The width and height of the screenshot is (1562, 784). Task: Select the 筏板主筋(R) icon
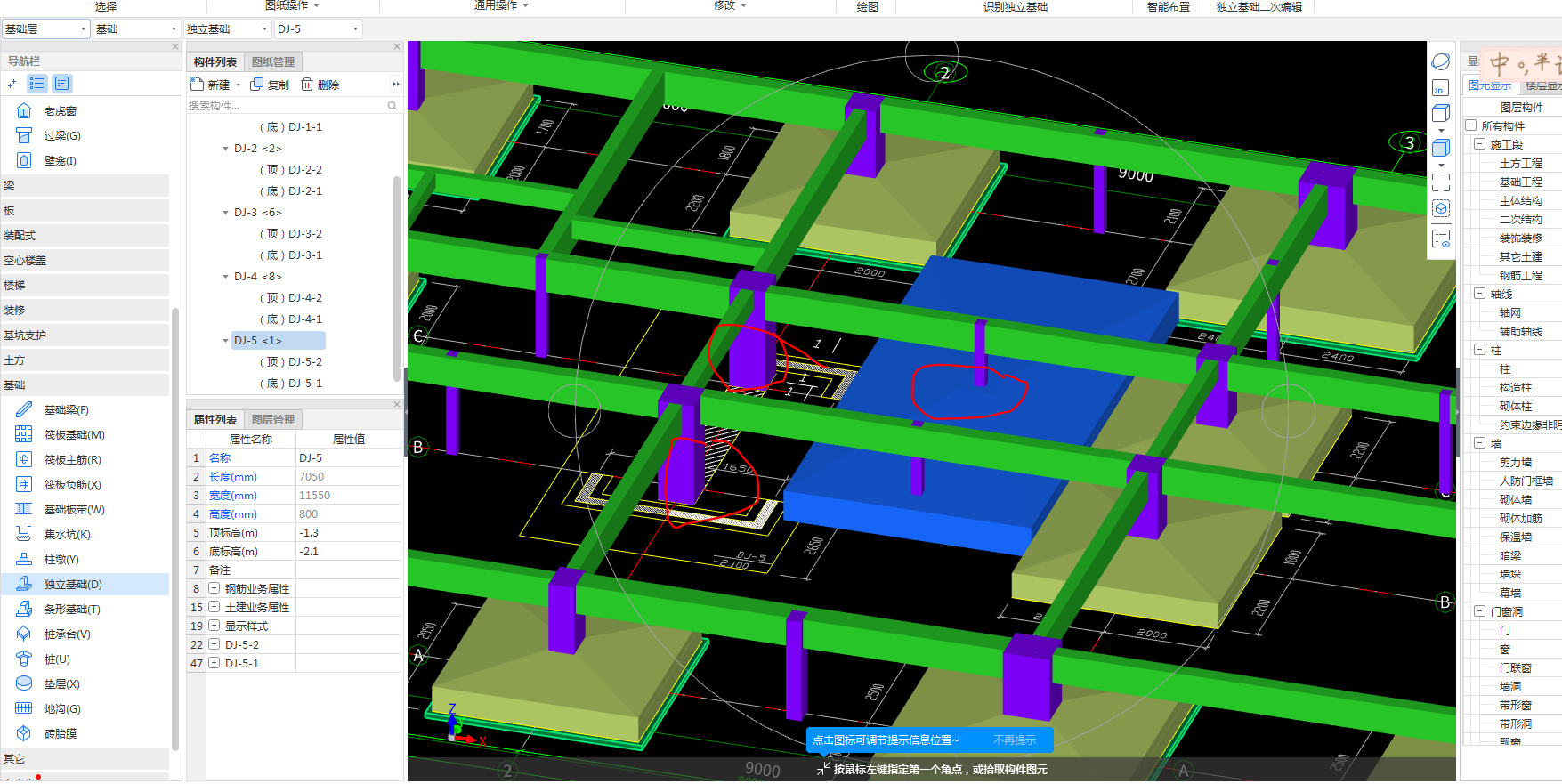pos(24,460)
